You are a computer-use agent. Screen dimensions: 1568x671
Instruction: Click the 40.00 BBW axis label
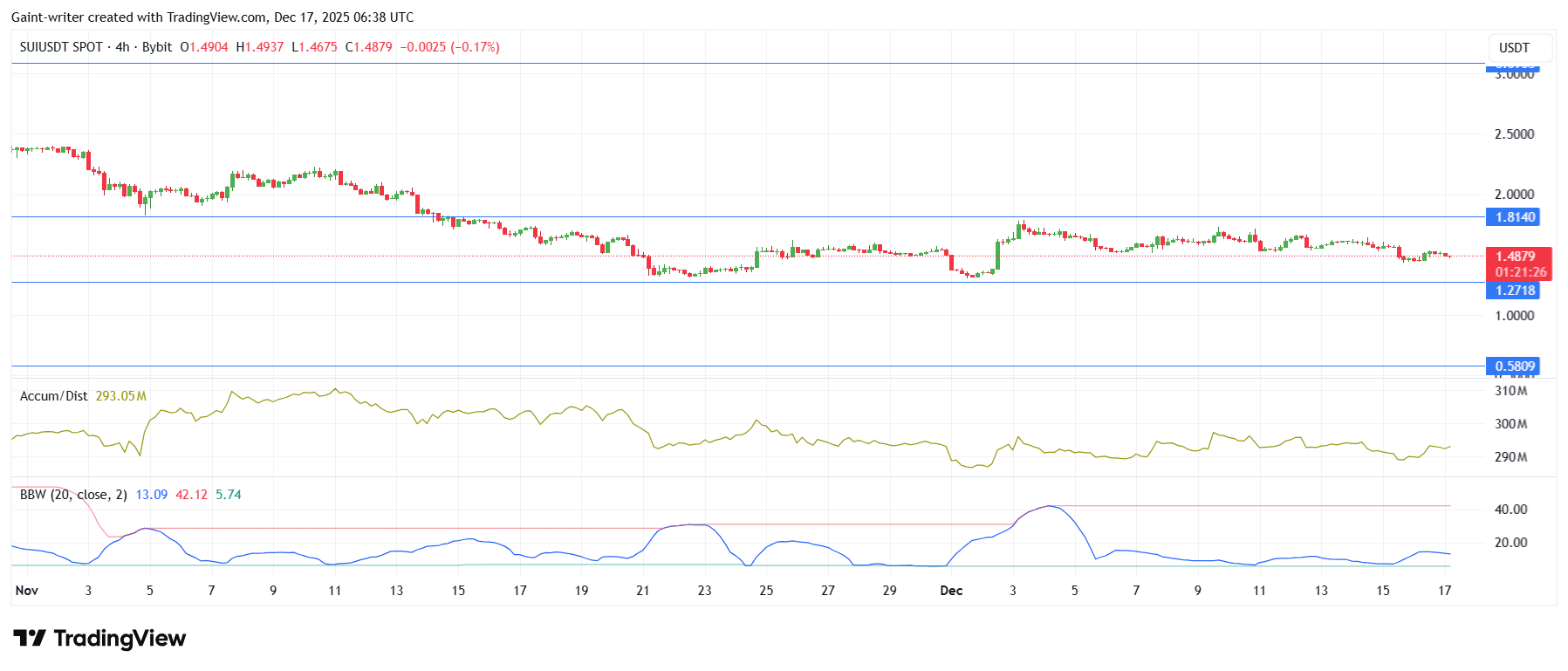pos(1510,510)
